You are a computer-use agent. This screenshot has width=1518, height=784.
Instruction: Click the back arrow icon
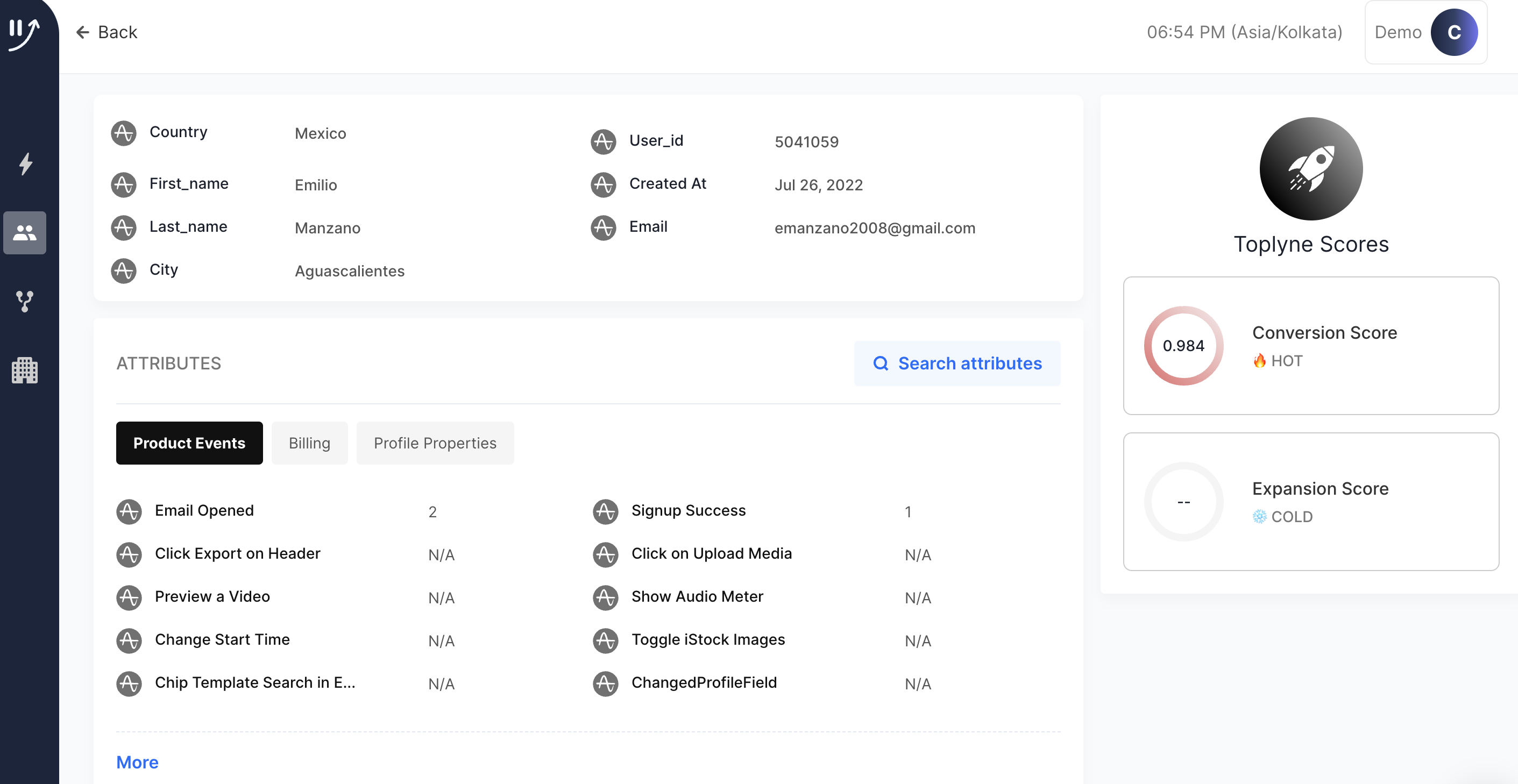(82, 32)
